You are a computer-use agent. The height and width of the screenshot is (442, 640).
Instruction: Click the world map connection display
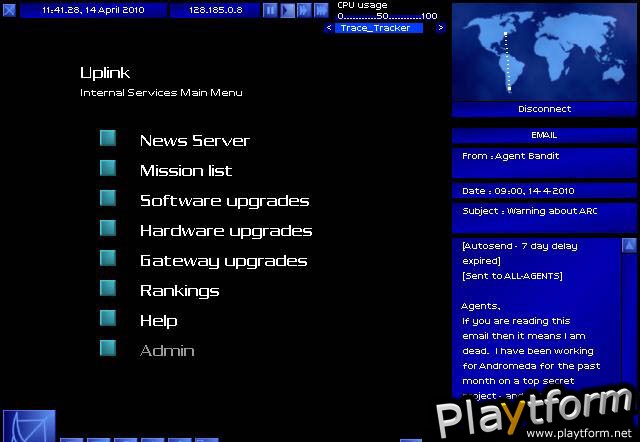(x=544, y=52)
